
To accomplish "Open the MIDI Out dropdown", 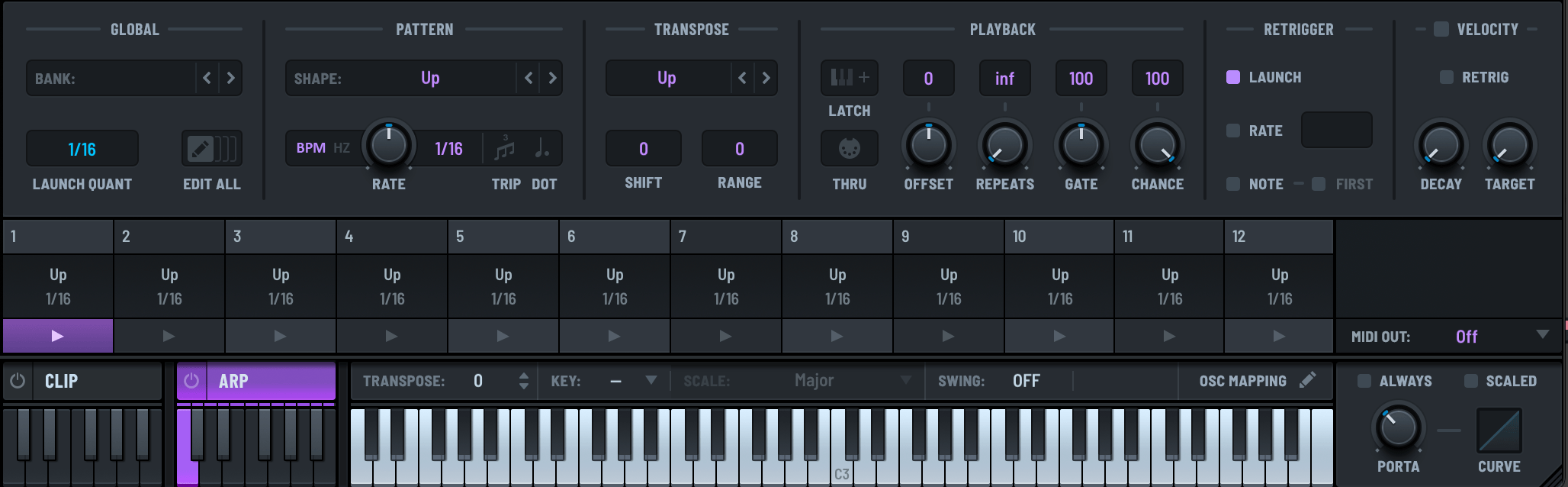I will point(1542,335).
